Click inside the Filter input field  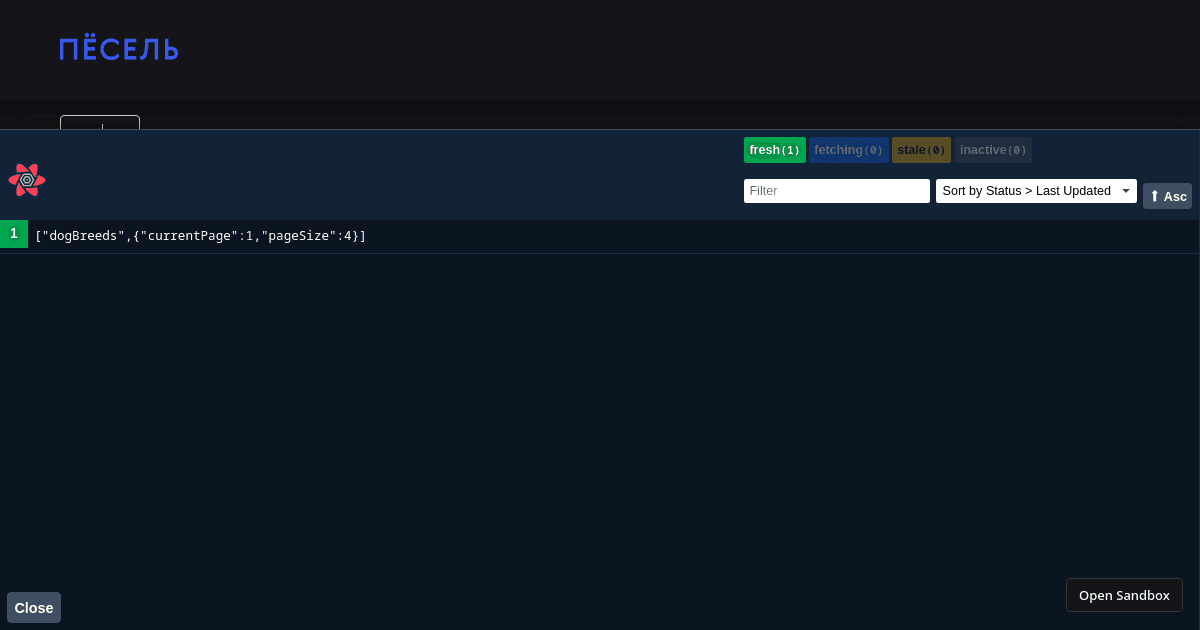tap(836, 190)
